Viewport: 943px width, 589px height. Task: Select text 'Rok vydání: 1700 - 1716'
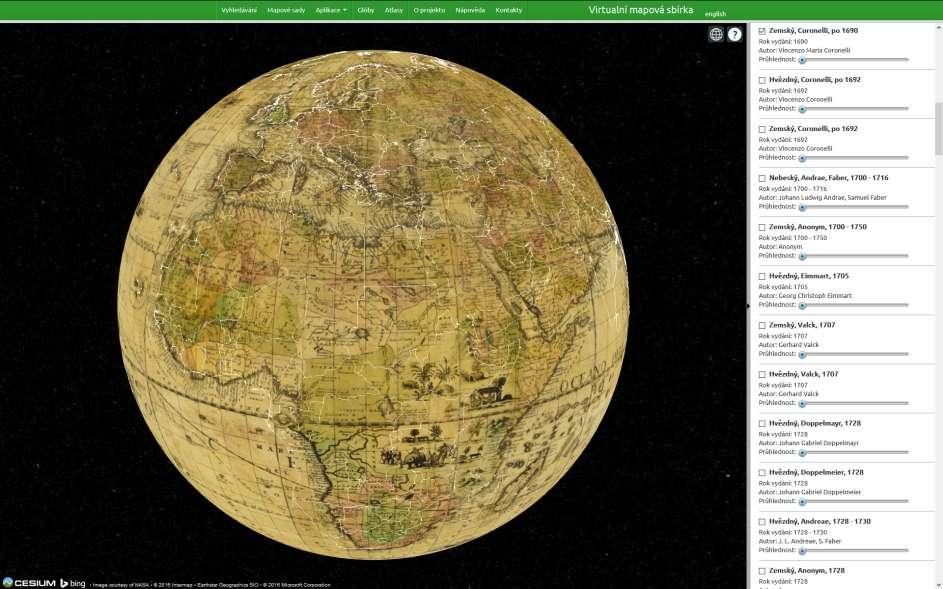(x=793, y=189)
